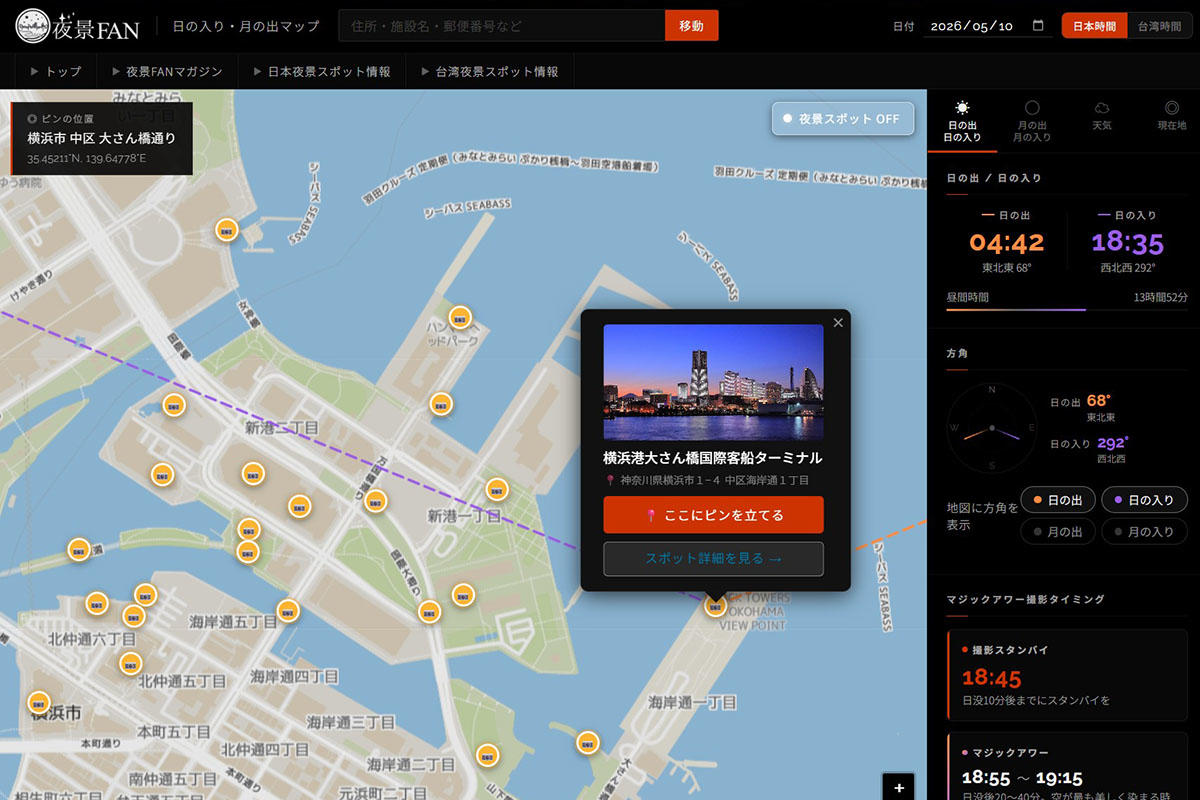This screenshot has height=800, width=1200.
Task: Click the 日の入り time 18:35
Action: coord(1128,242)
